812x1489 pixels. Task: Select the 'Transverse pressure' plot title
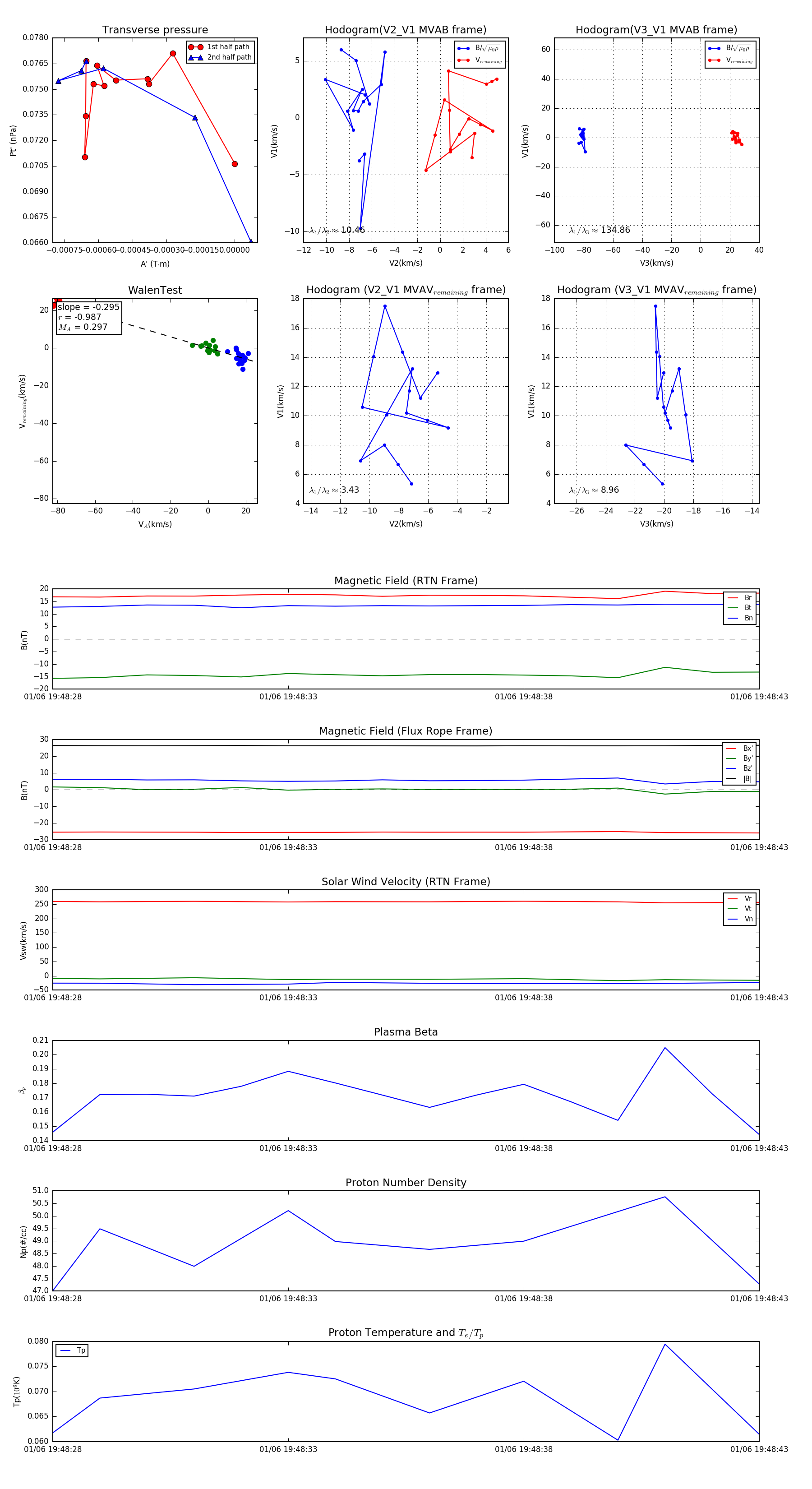pos(155,30)
